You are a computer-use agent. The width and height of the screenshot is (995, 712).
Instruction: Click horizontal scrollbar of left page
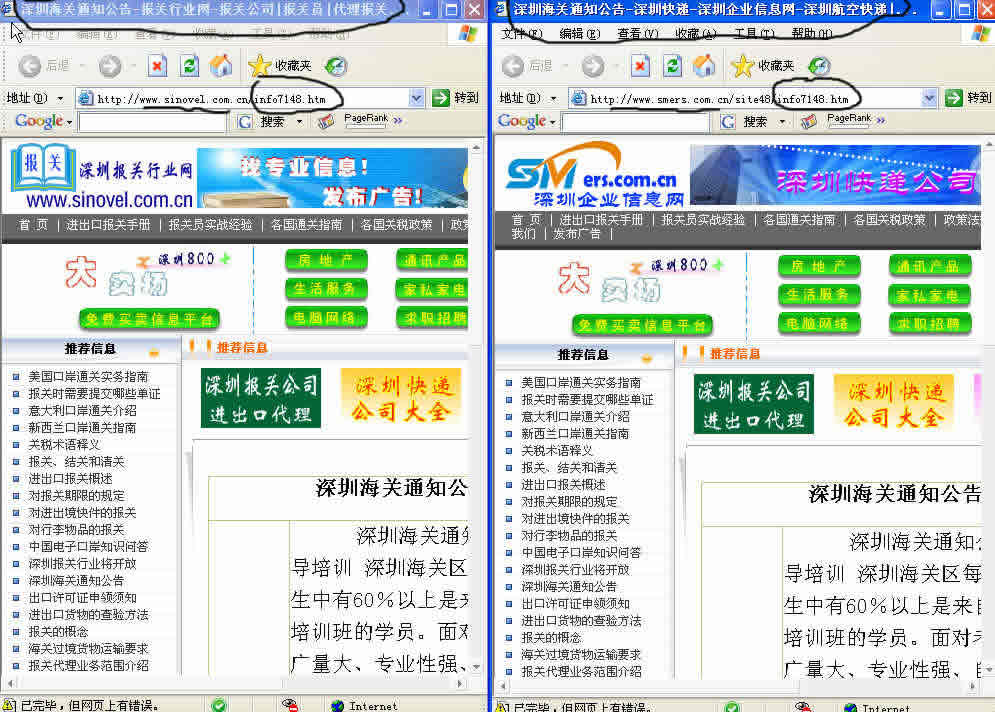coord(233,684)
